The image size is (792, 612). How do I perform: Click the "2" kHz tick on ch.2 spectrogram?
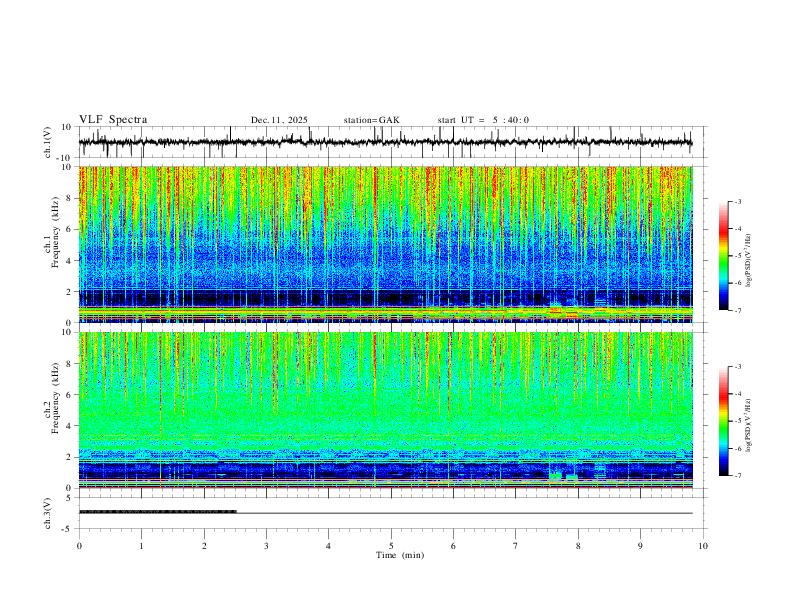pyautogui.click(x=69, y=457)
